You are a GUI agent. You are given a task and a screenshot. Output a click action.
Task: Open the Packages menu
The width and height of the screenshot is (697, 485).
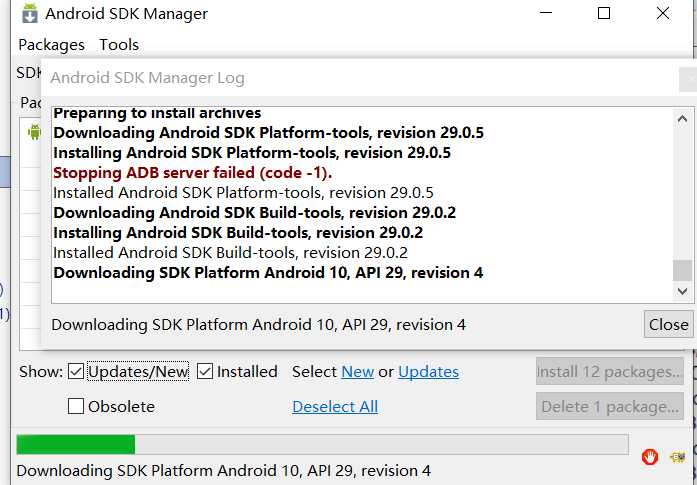coord(52,44)
